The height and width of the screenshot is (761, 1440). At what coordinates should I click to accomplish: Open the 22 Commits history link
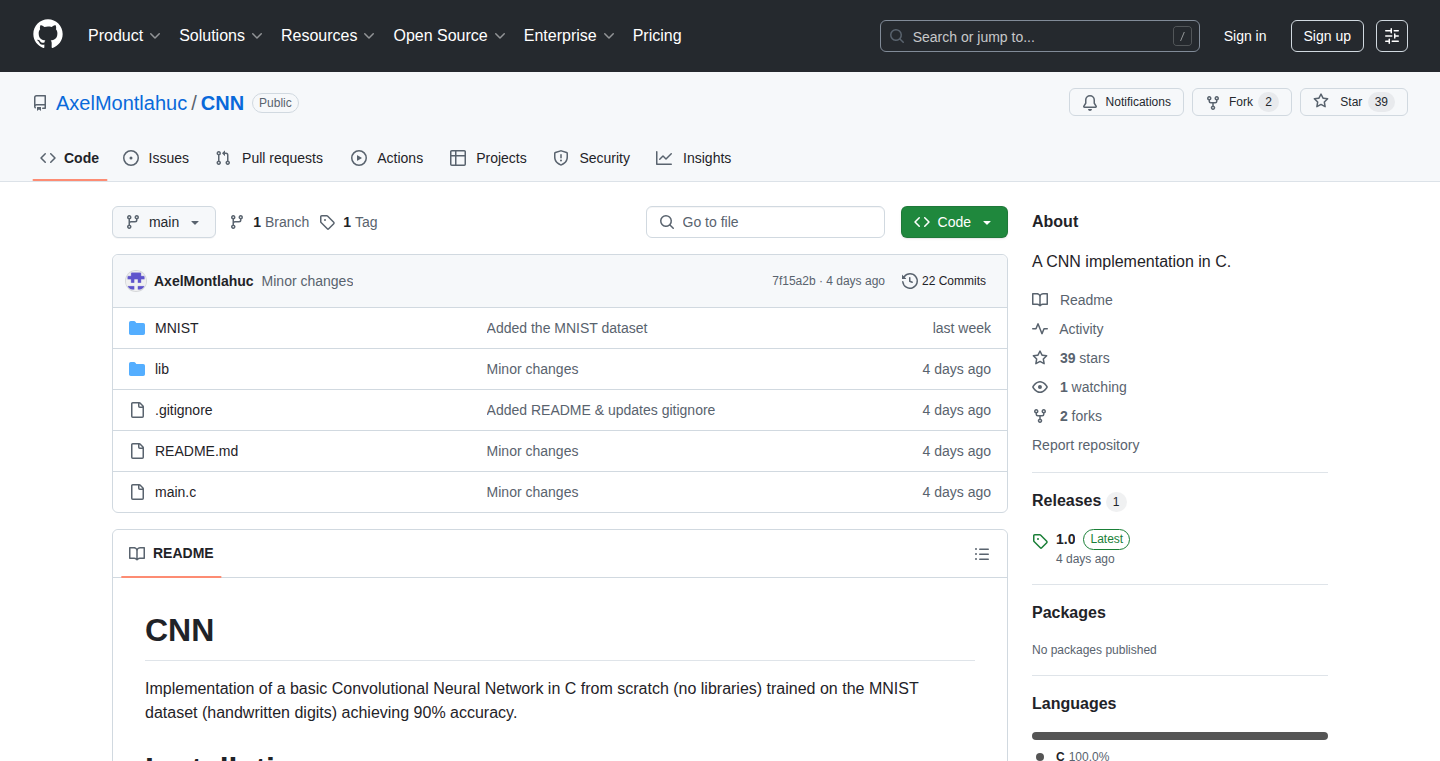(x=944, y=281)
